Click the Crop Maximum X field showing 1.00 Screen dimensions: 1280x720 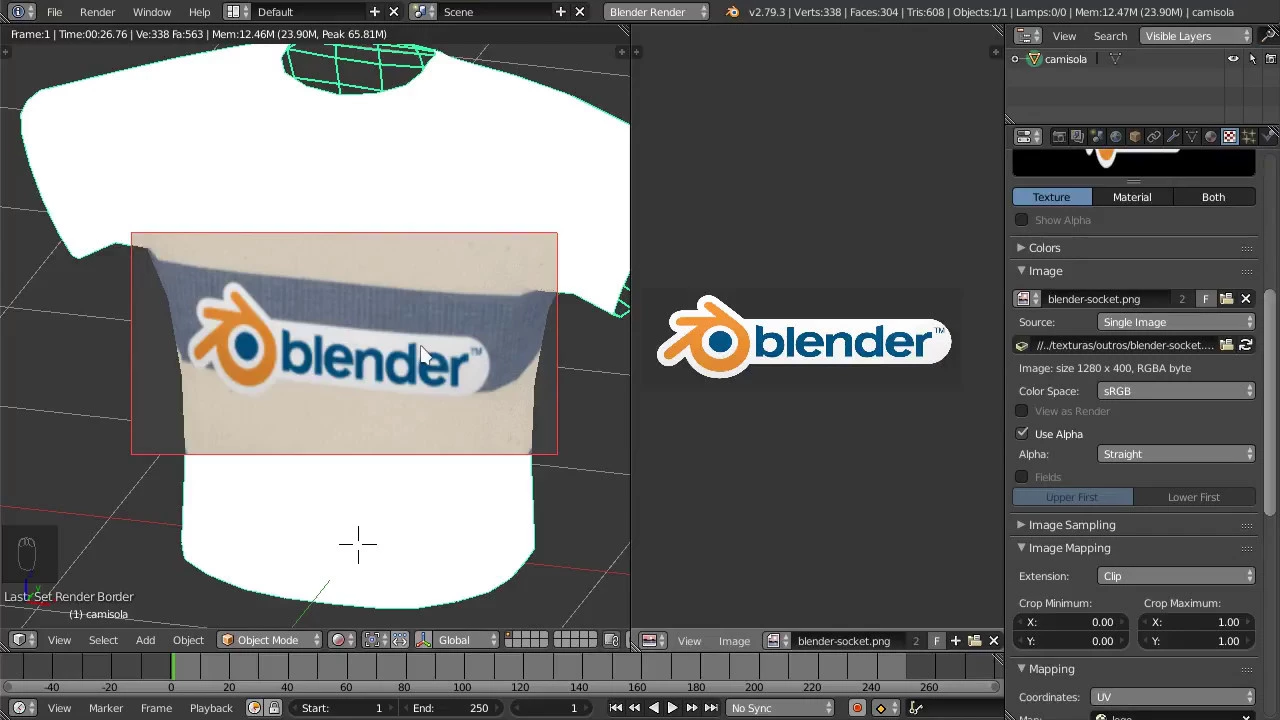click(x=1196, y=622)
